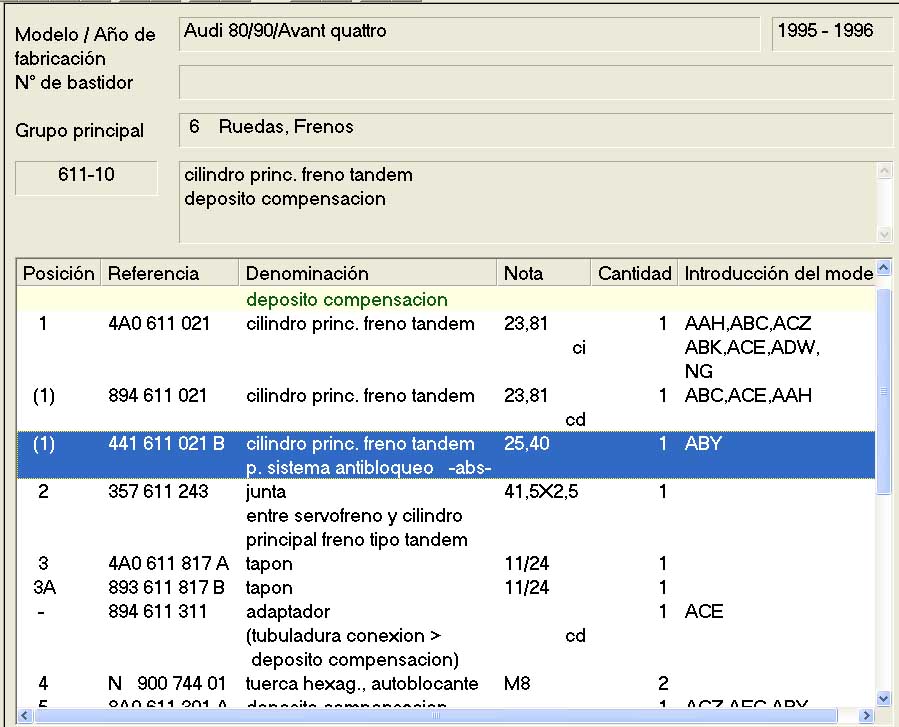Click the parts table vertical scrollbar thumb
Viewport: 899px width, 727px height.
point(884,391)
